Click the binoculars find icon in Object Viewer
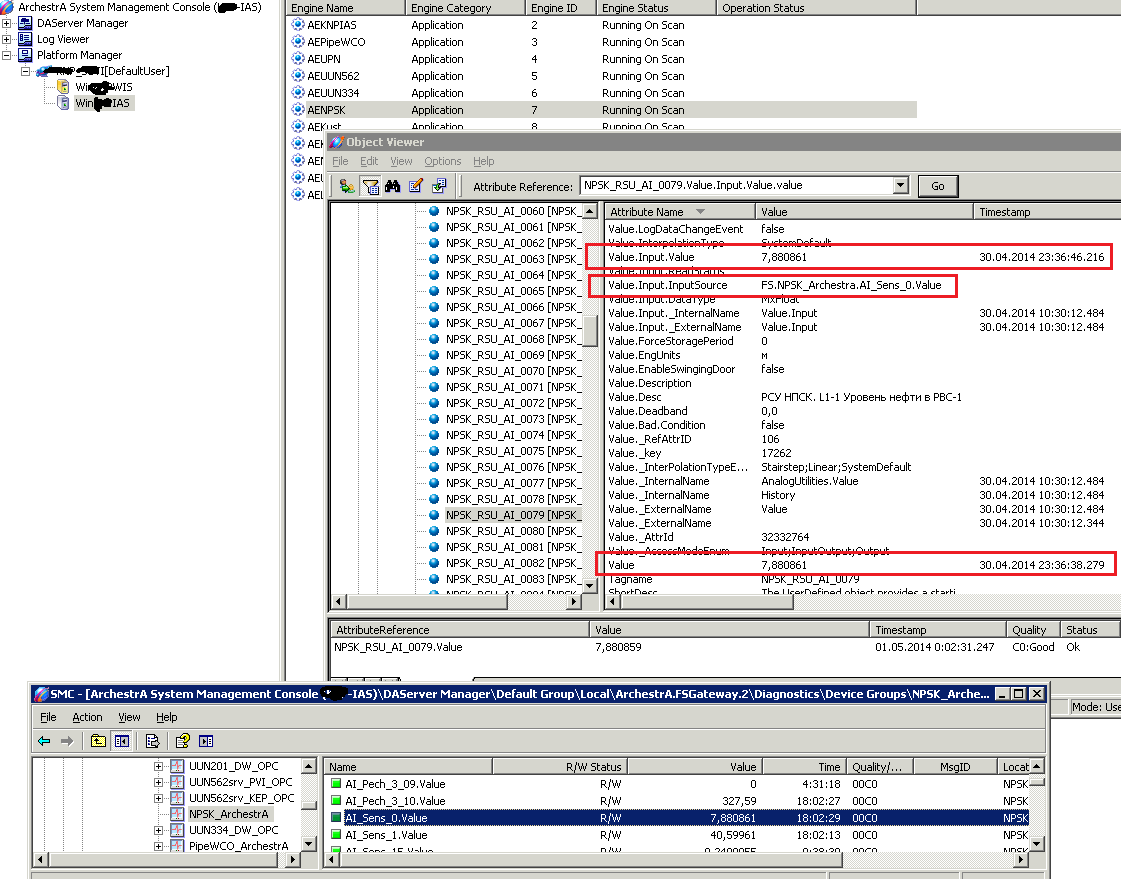The height and width of the screenshot is (879, 1121). point(393,186)
